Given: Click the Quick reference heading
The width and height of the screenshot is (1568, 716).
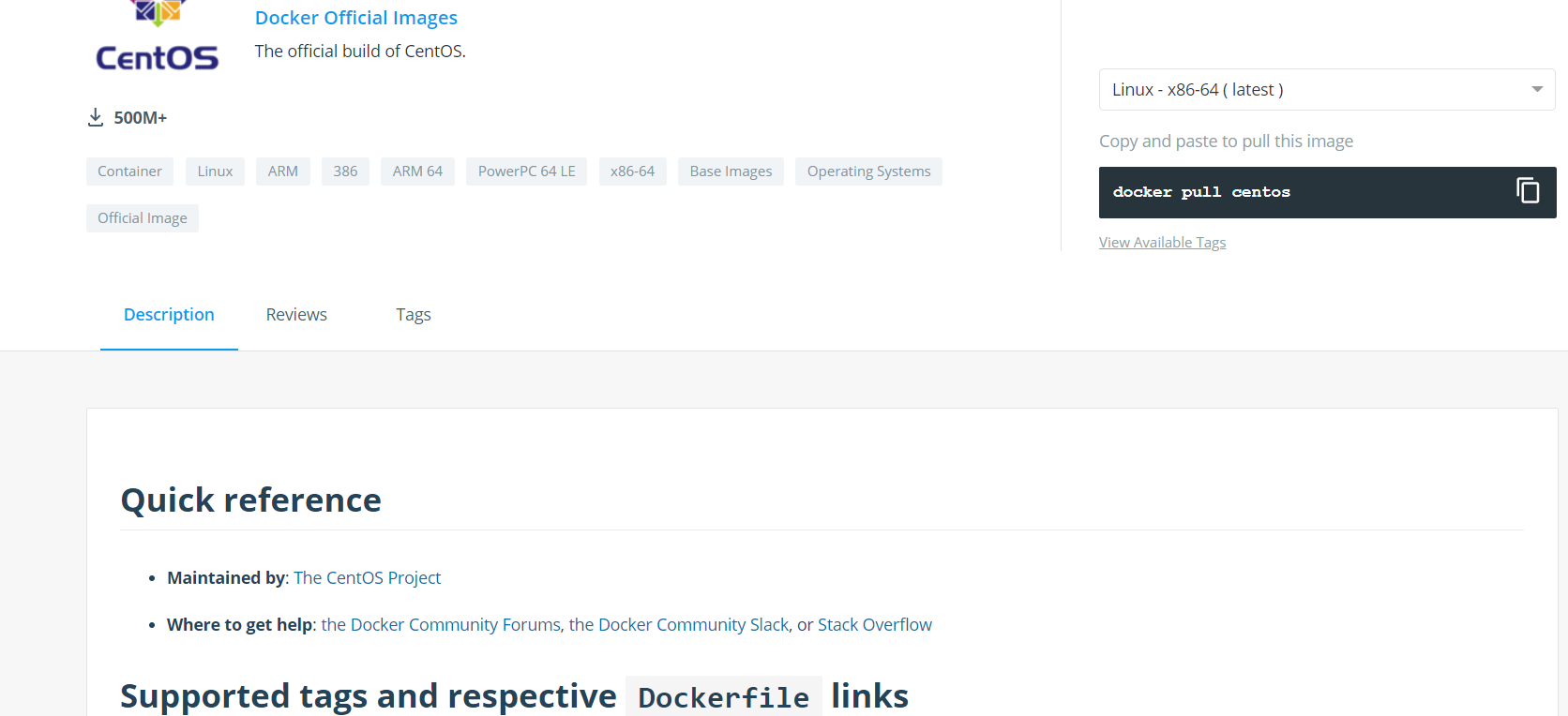Looking at the screenshot, I should [x=251, y=500].
